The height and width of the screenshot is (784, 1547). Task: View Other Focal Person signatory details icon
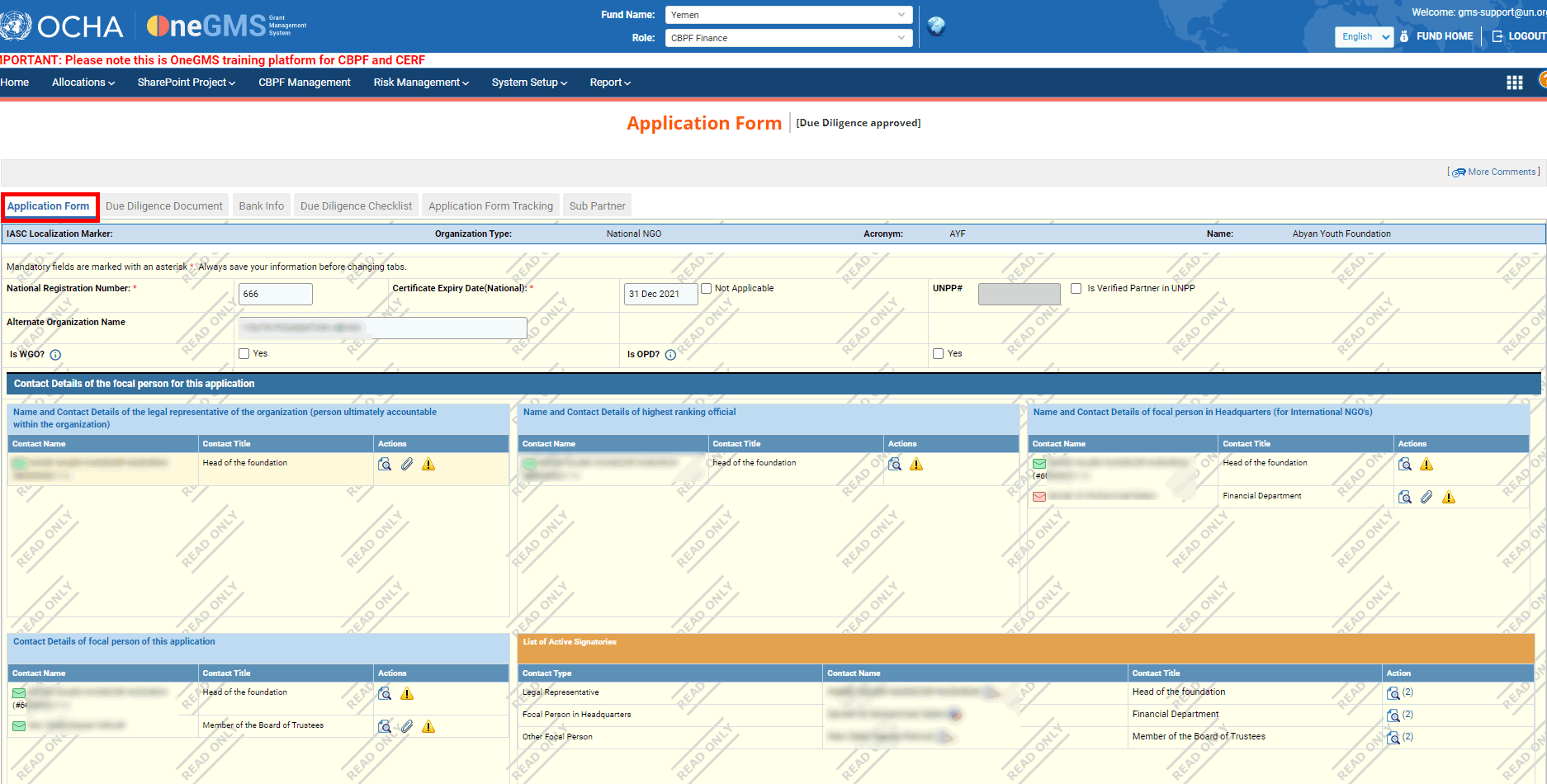1393,738
